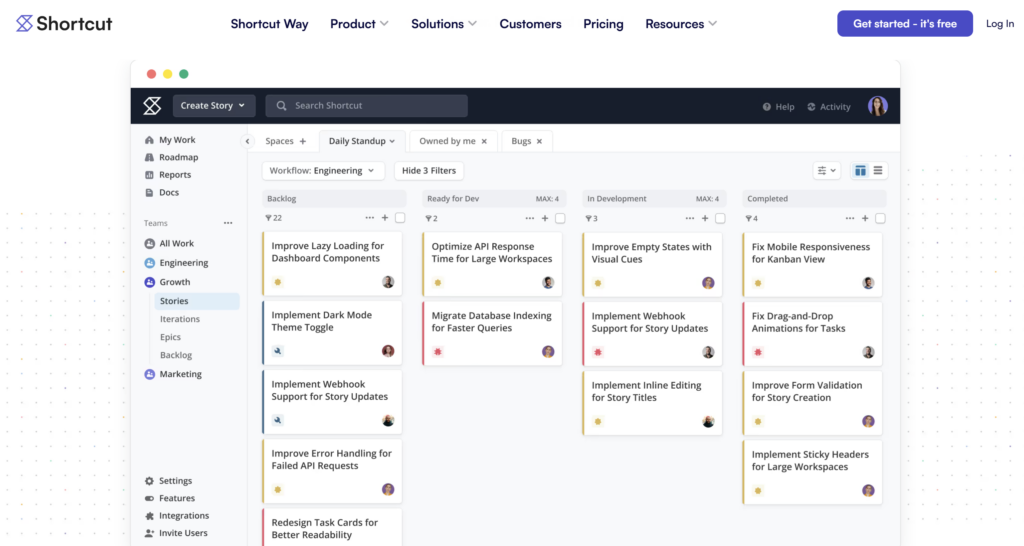Viewport: 1024px width, 546px height.
Task: Click the Shortcut logo in app header
Action: [x=152, y=106]
